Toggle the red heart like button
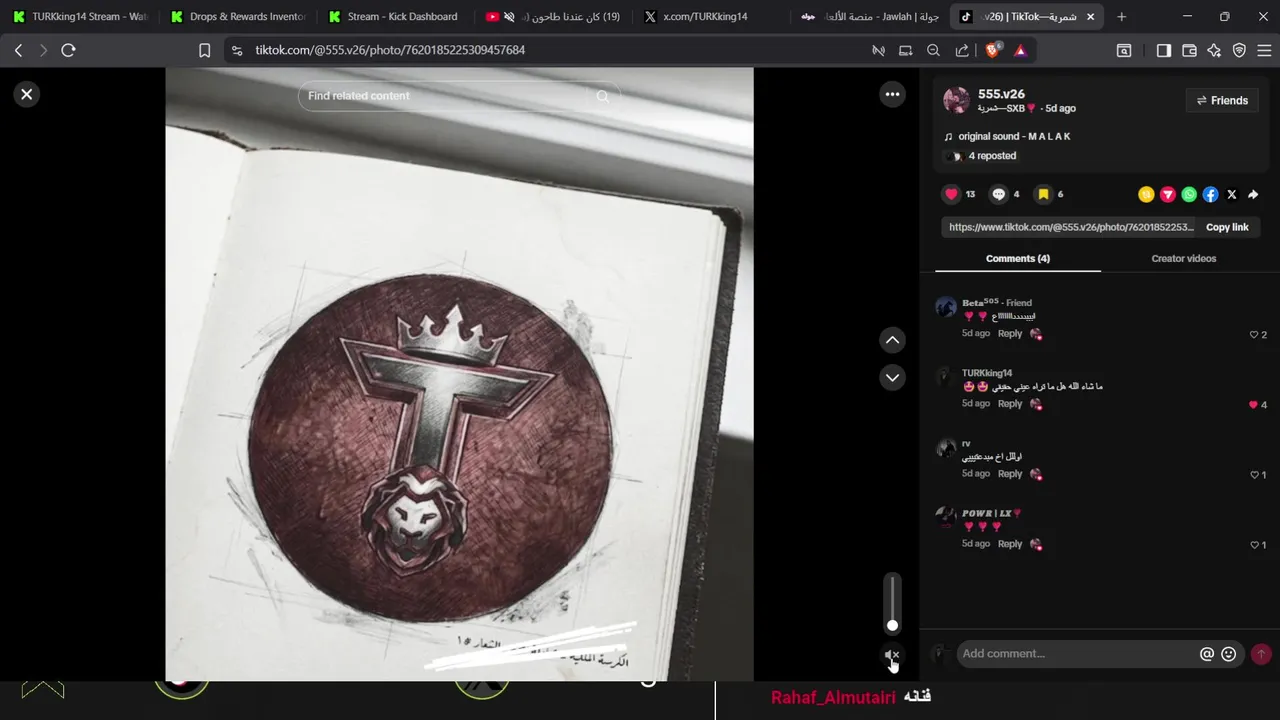 point(951,194)
